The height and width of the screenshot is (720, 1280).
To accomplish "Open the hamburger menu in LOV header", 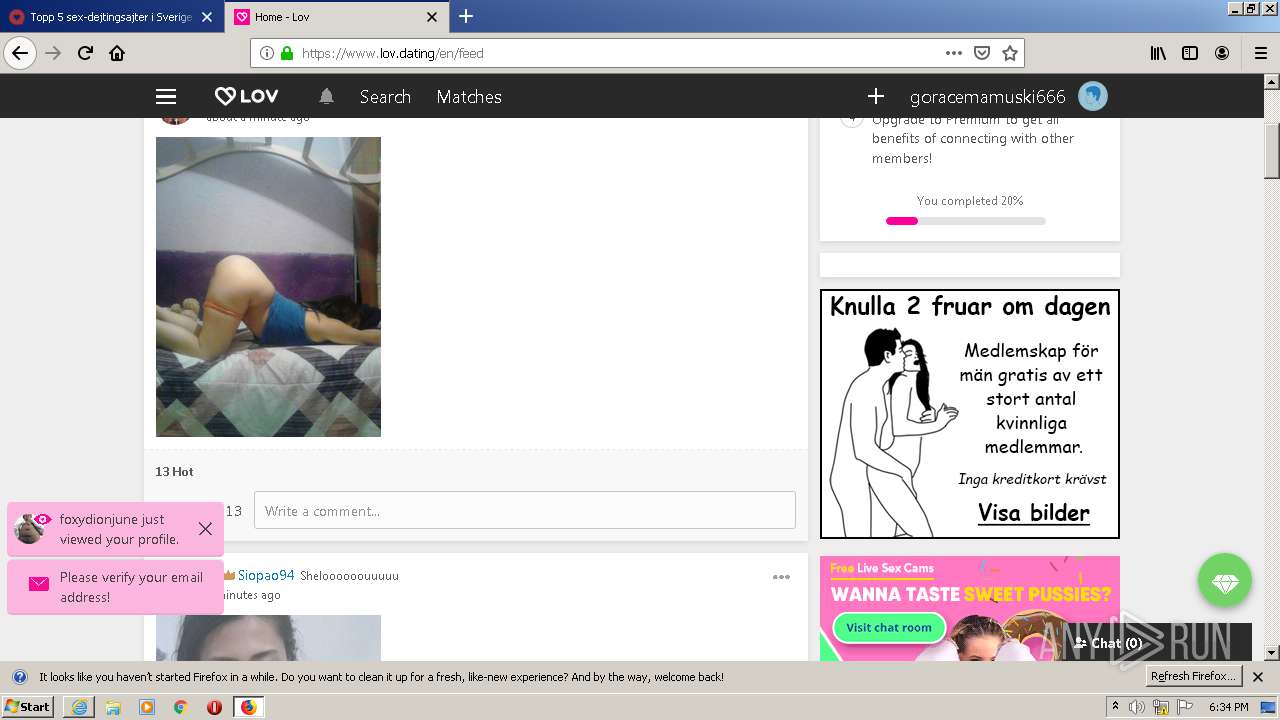I will click(166, 97).
